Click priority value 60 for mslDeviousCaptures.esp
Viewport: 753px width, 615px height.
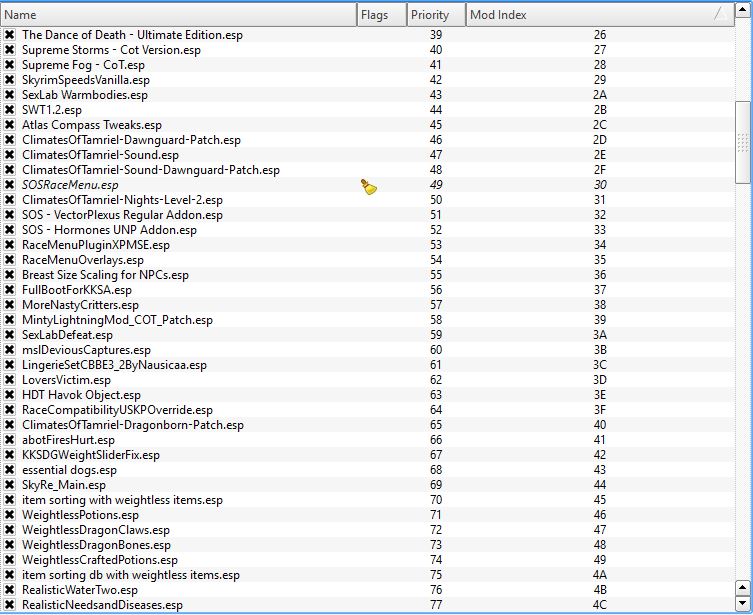(436, 350)
